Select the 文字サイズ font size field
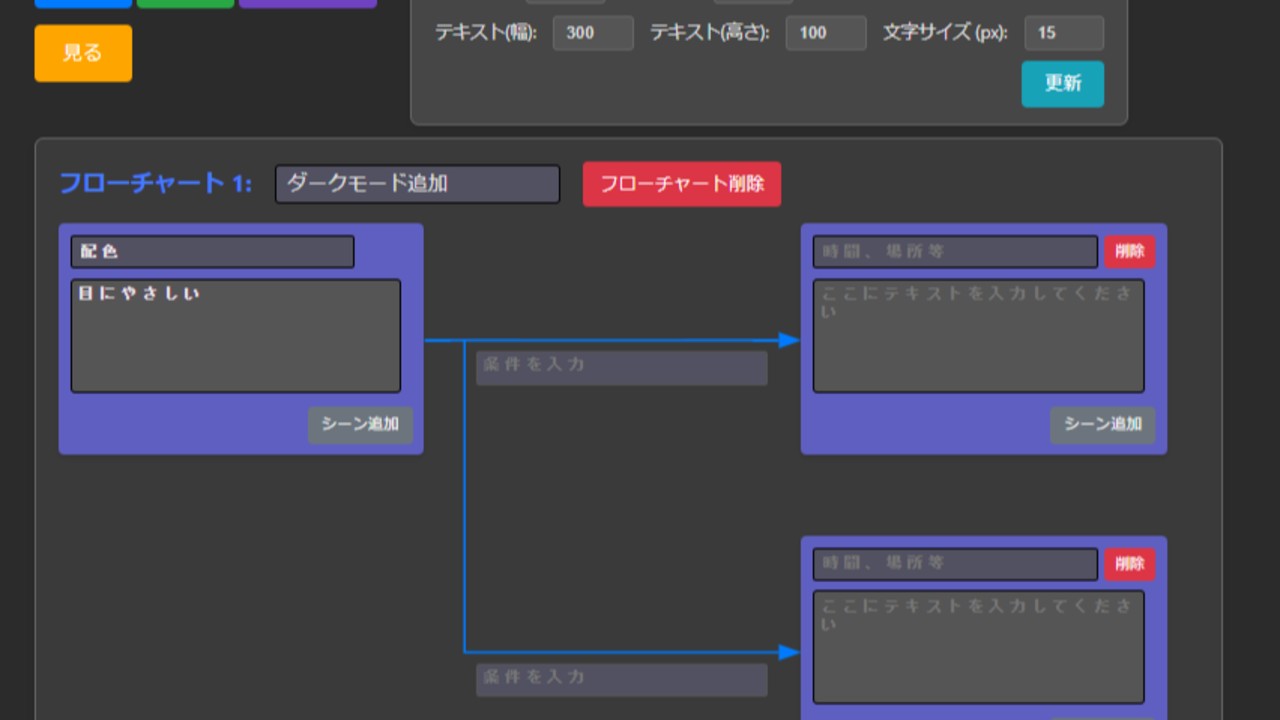The height and width of the screenshot is (720, 1280). (1064, 33)
